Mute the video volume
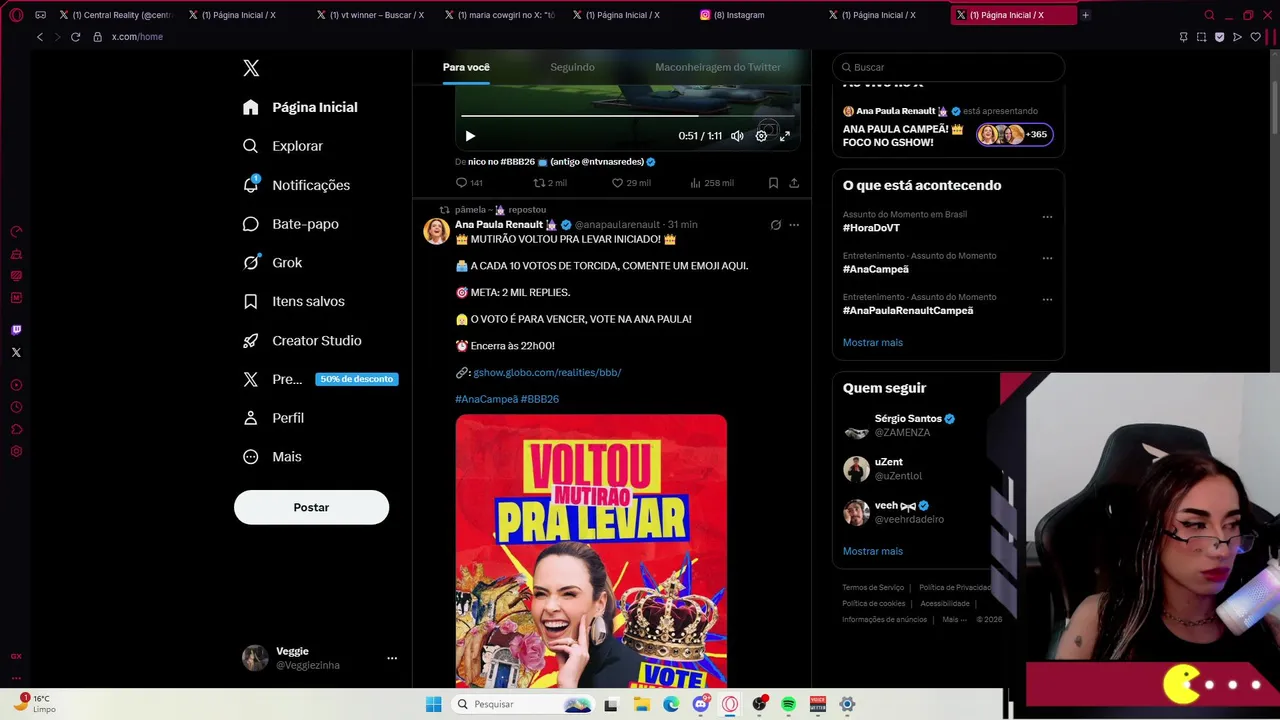This screenshot has width=1280, height=720. (x=737, y=136)
